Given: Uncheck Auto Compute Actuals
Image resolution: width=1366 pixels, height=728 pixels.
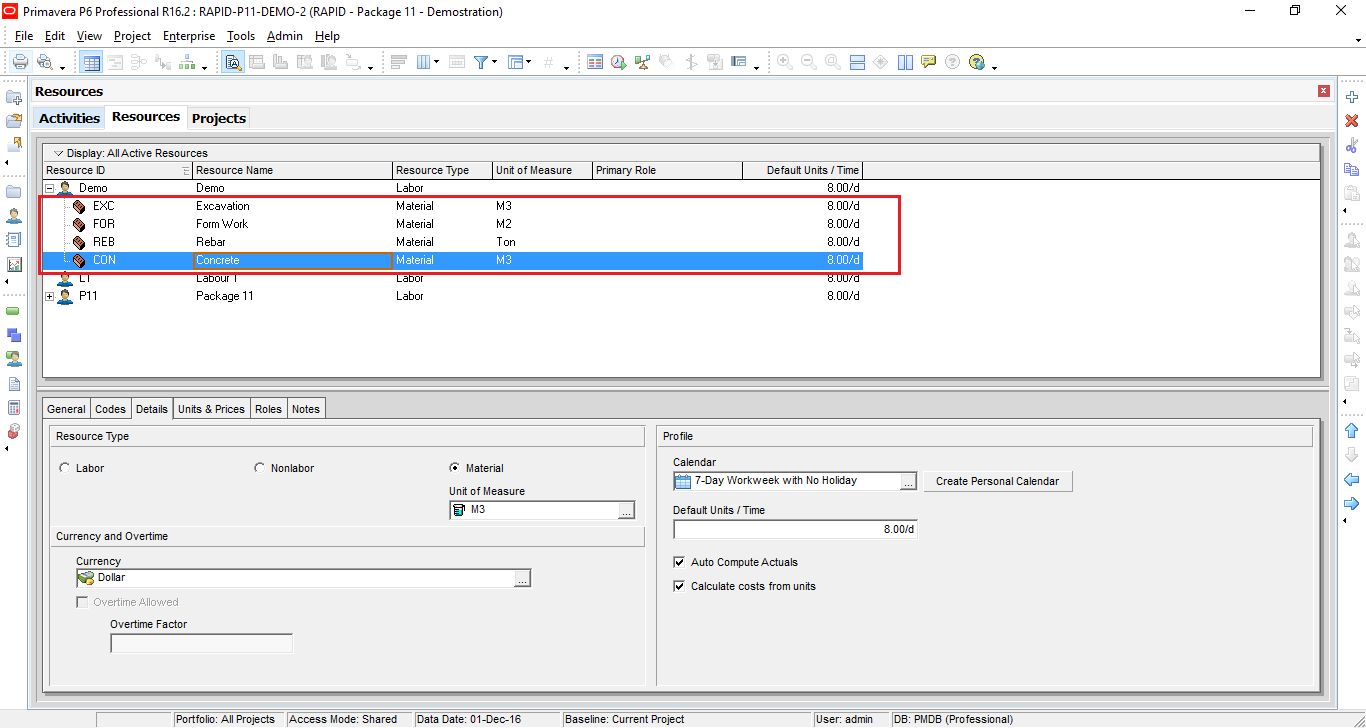Looking at the screenshot, I should point(679,562).
